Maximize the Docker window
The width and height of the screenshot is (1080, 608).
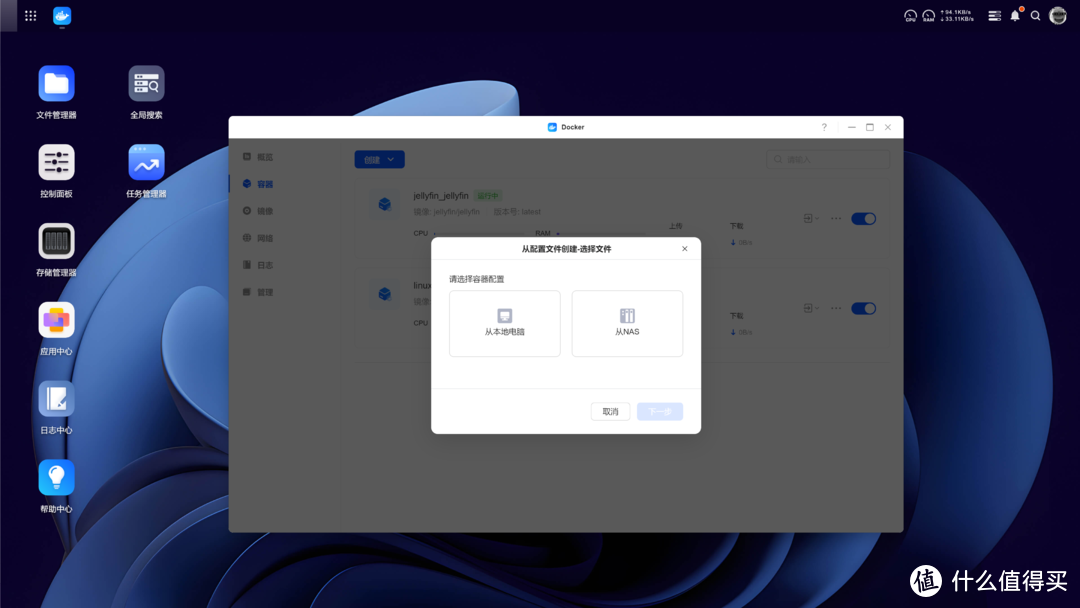(x=870, y=127)
